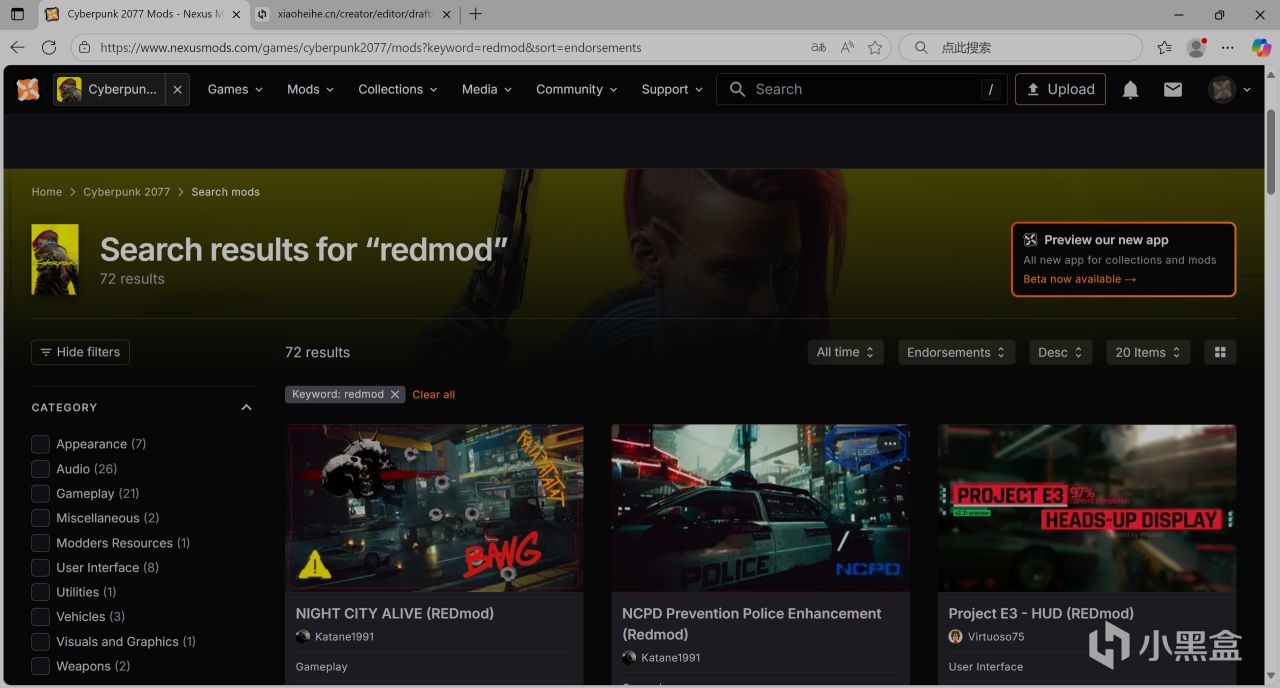Switch to grid view layout icon
1280x688 pixels.
point(1220,352)
